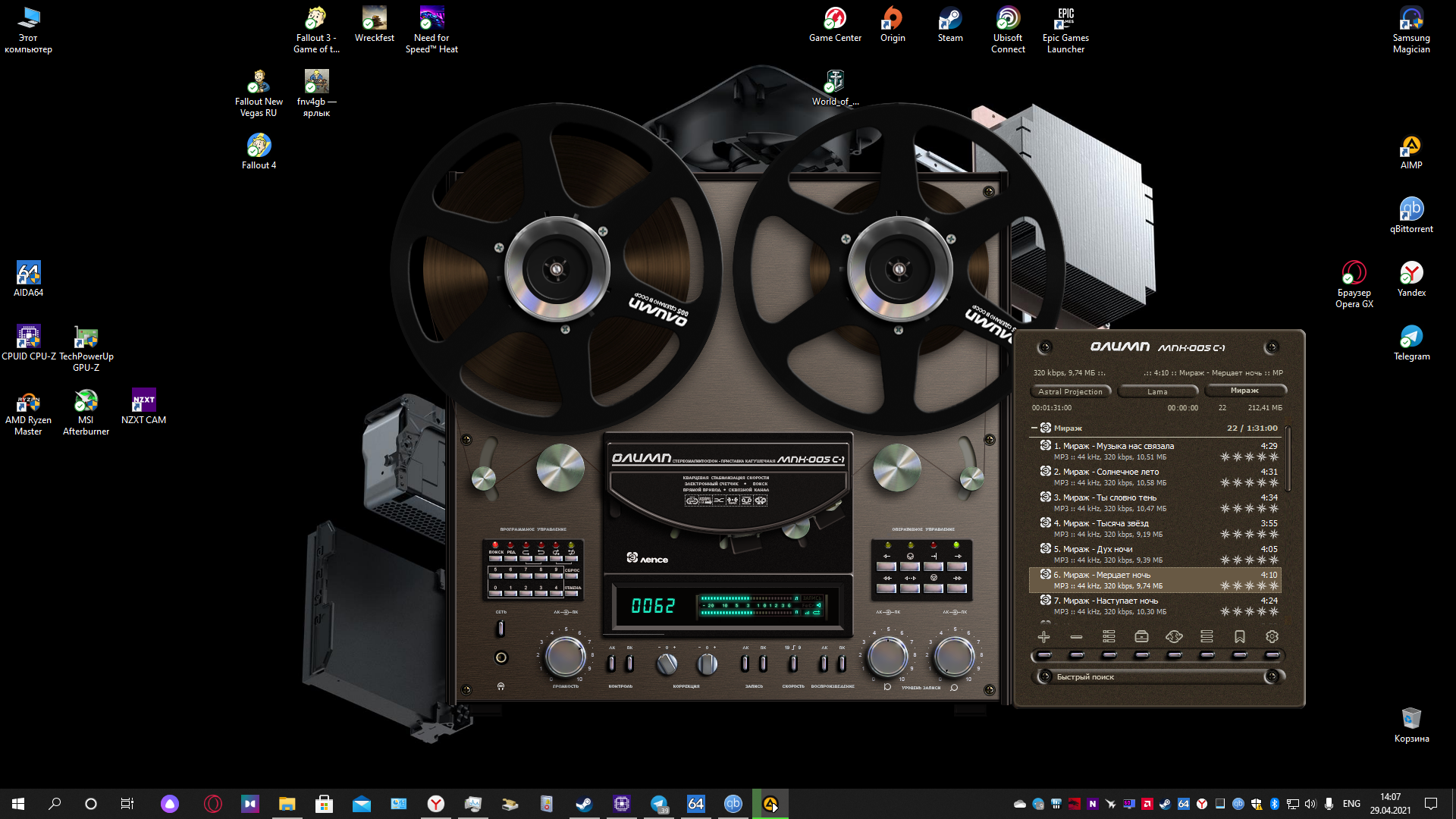Open Opera GX from the taskbar
The width and height of the screenshot is (1456, 819).
213,804
